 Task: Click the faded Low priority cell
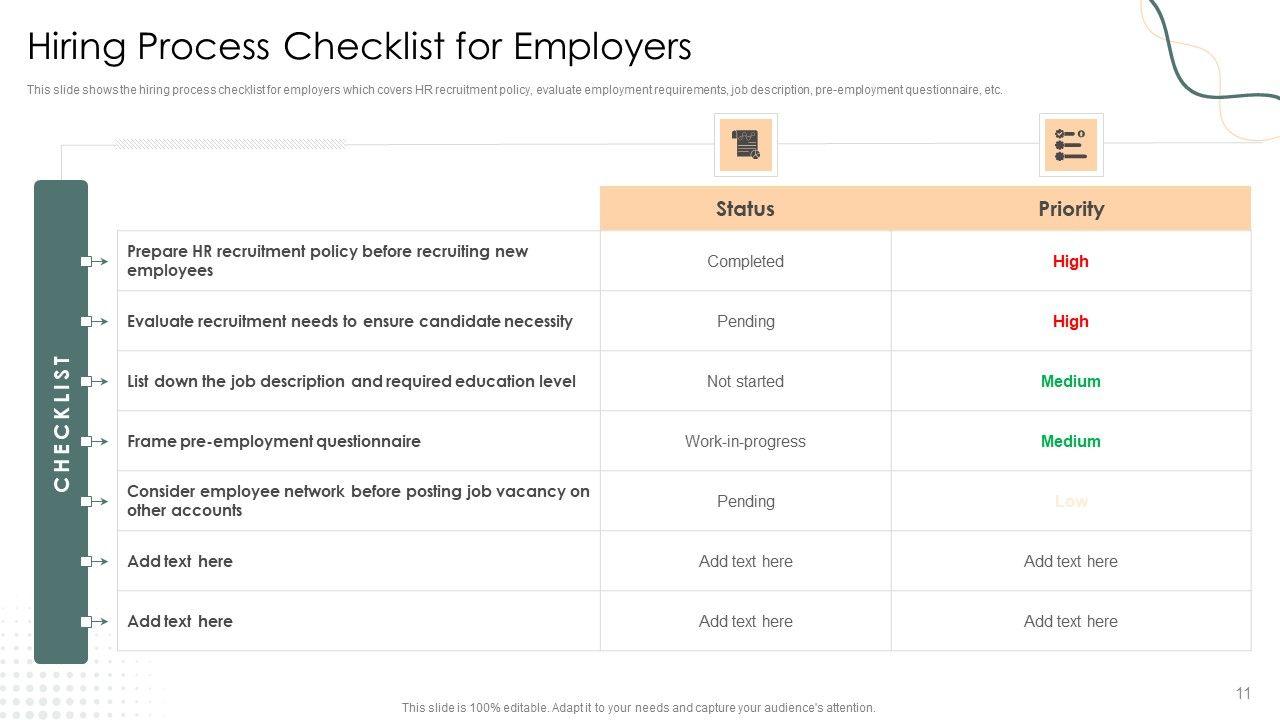click(1070, 502)
